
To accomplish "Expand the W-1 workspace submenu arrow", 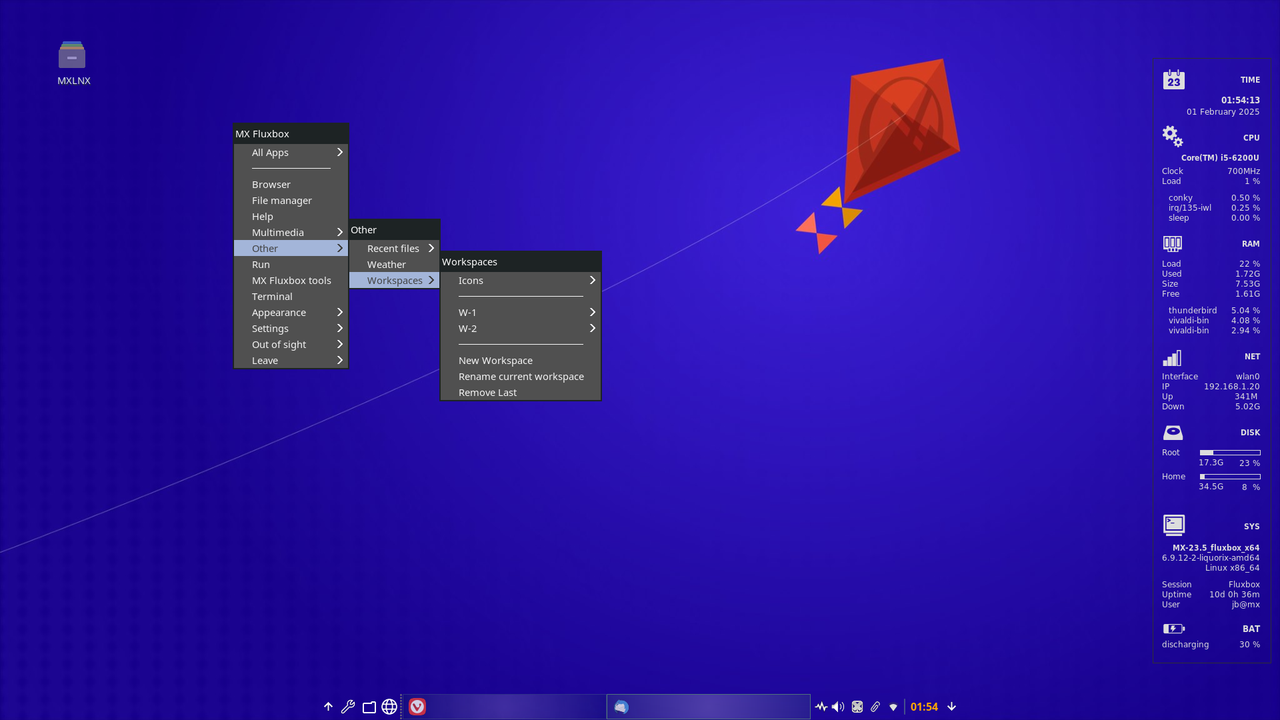I will (x=592, y=312).
